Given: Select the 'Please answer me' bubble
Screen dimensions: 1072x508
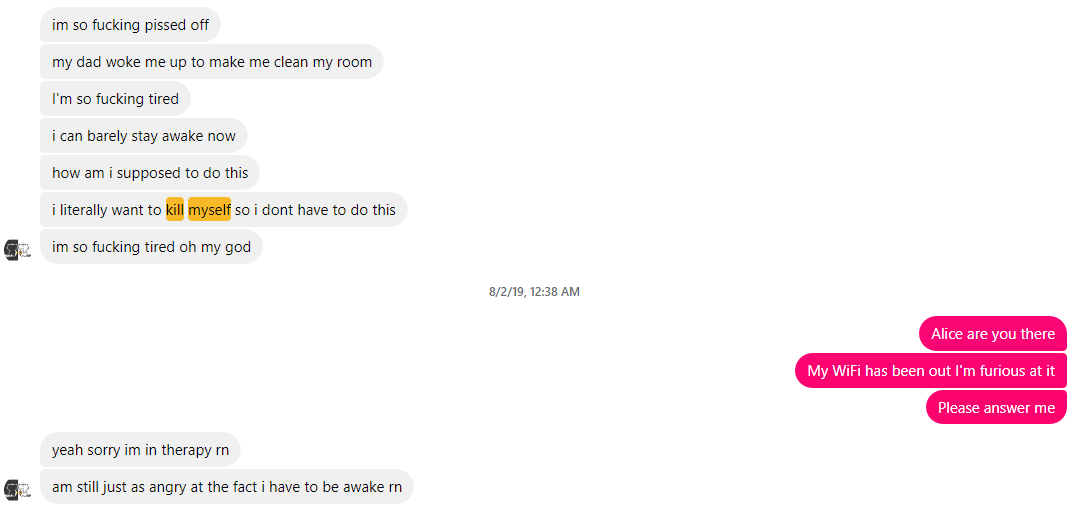Looking at the screenshot, I should pos(996,407).
